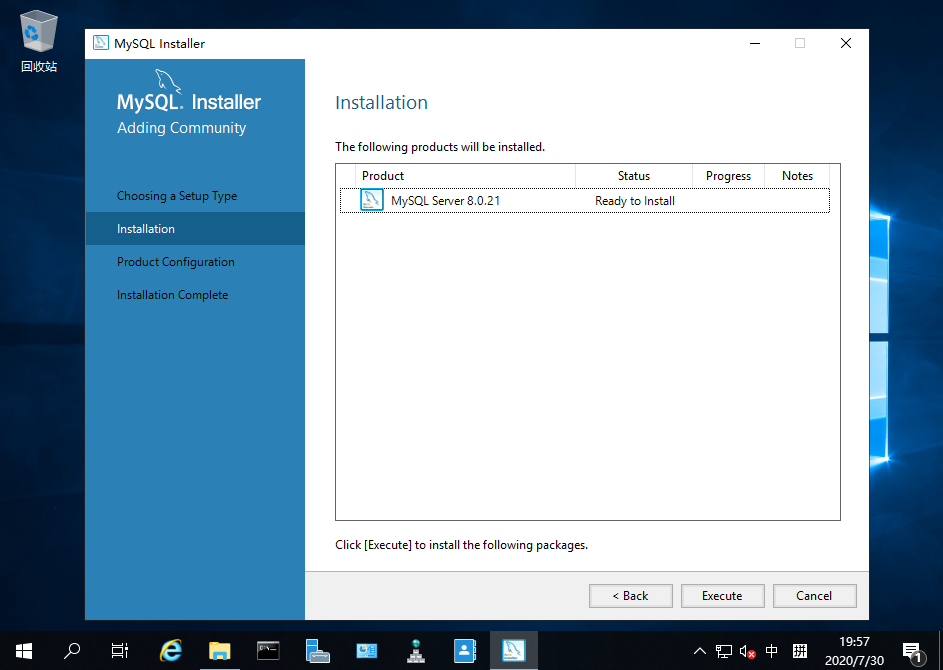This screenshot has width=943, height=670.
Task: Switch input language via the 中 indicator
Action: point(771,650)
